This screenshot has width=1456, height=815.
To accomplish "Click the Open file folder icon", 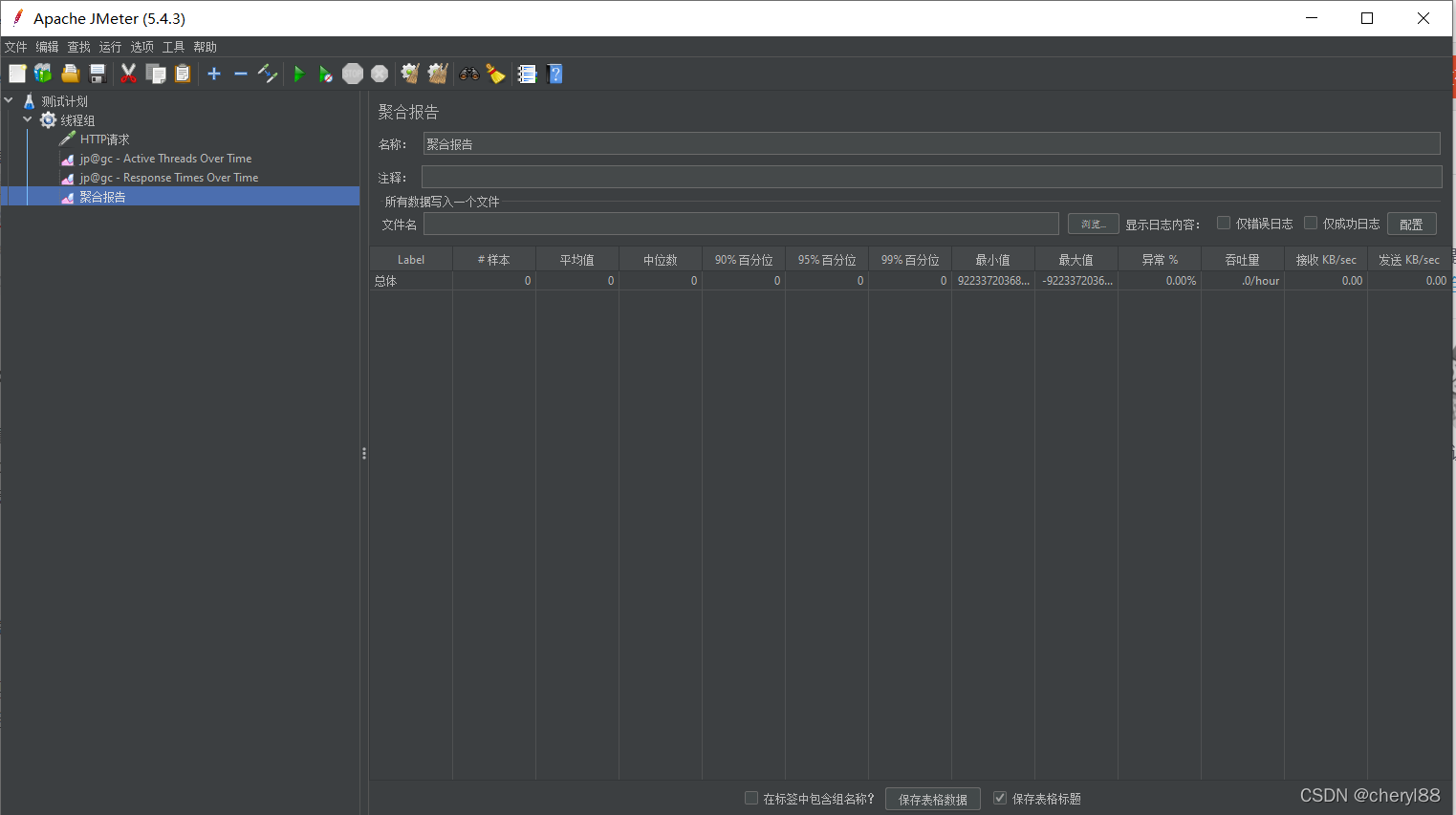I will [70, 74].
